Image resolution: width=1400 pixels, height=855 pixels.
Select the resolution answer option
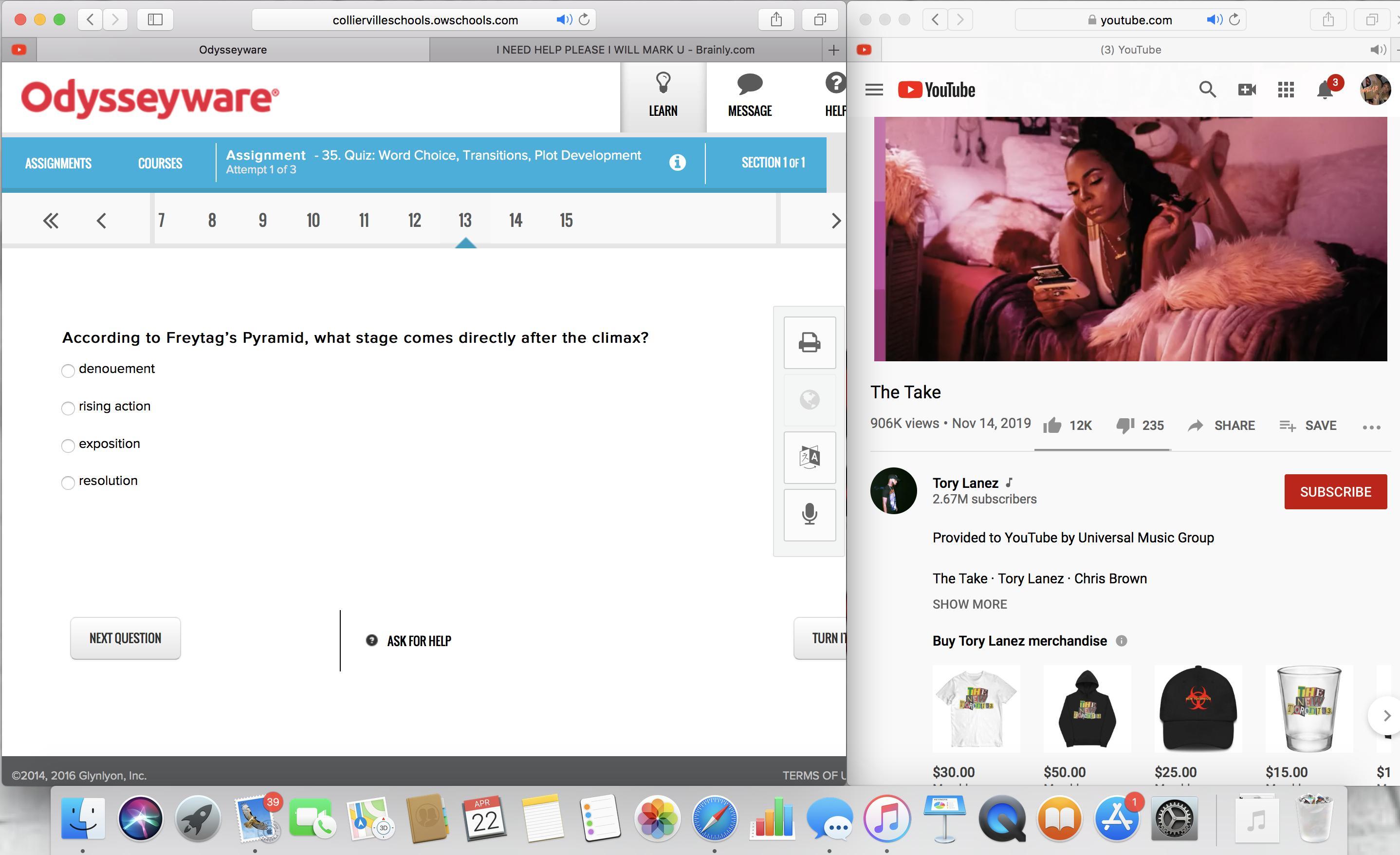(68, 483)
